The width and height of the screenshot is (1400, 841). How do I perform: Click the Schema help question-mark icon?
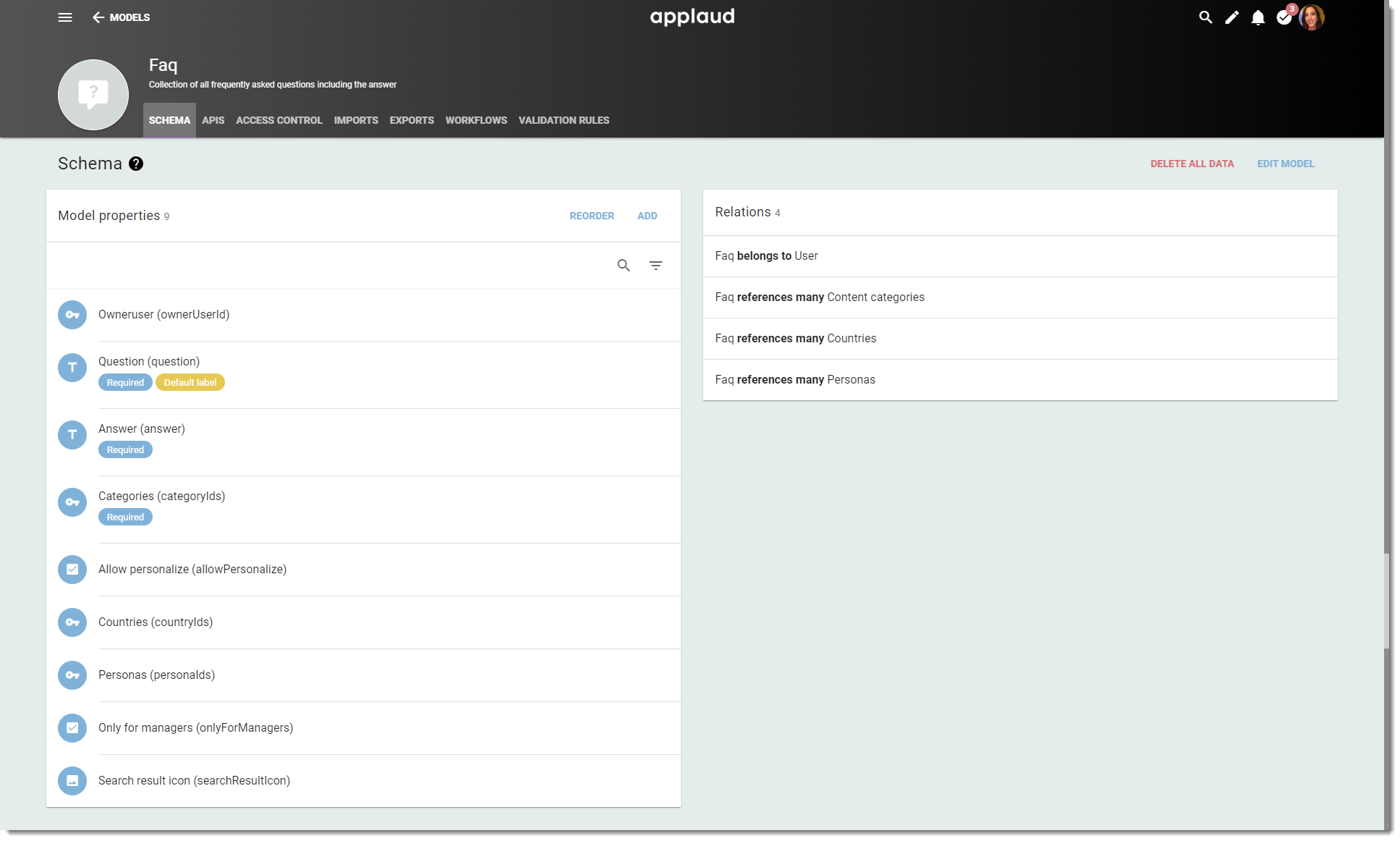tap(136, 164)
